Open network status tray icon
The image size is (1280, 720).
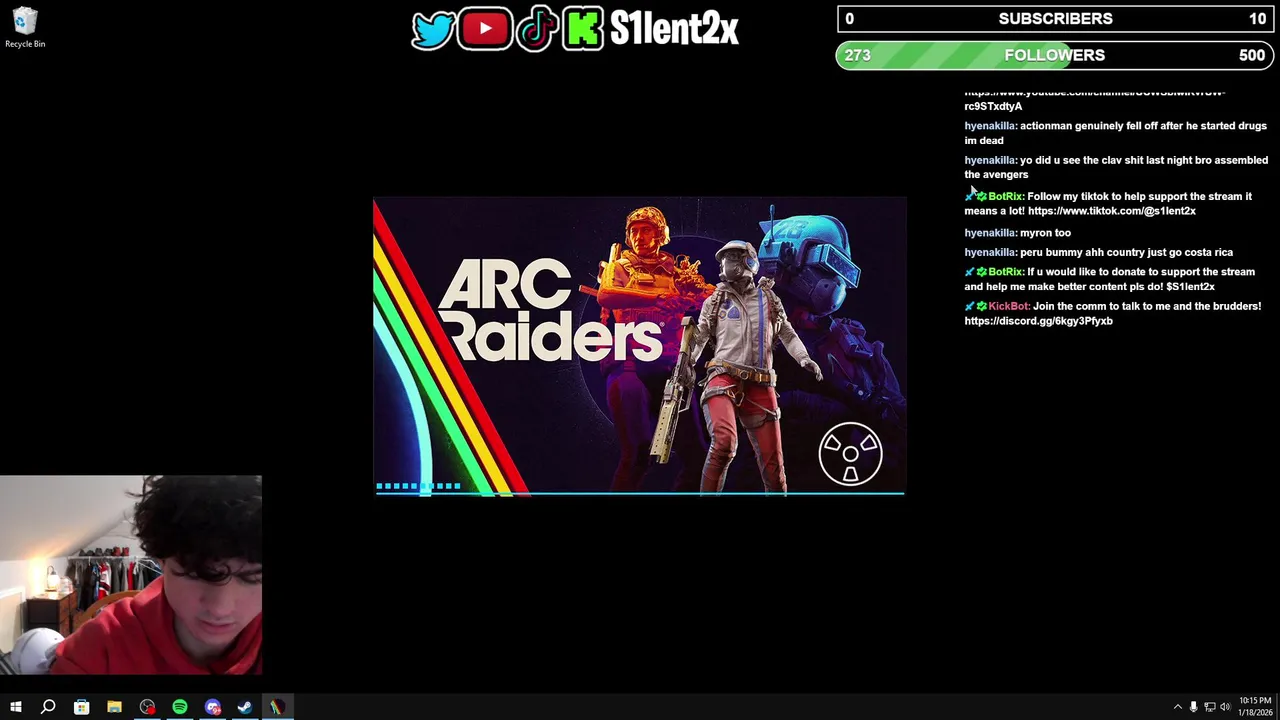coord(1209,707)
